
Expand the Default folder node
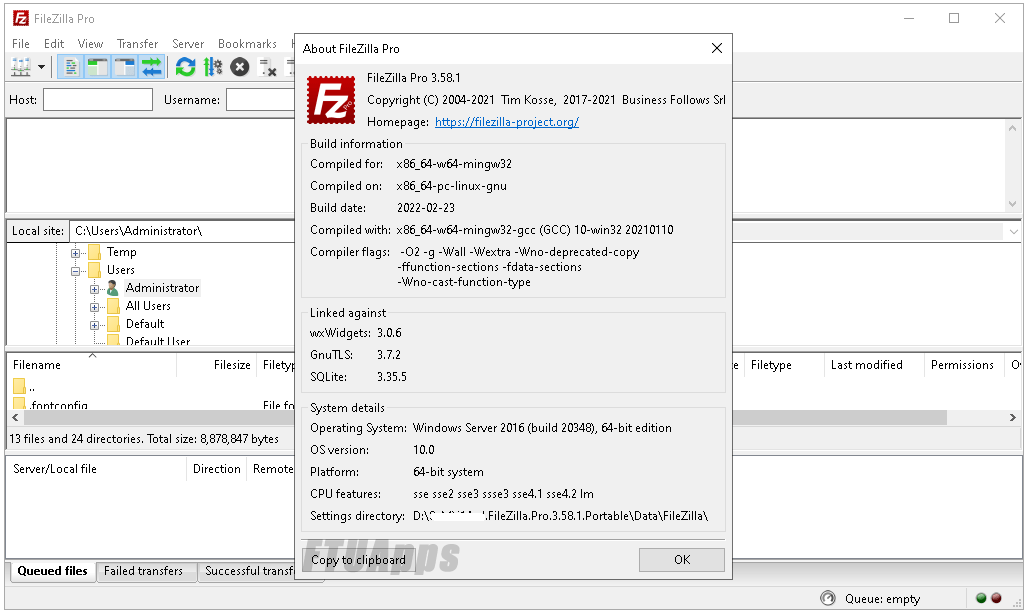(94, 325)
